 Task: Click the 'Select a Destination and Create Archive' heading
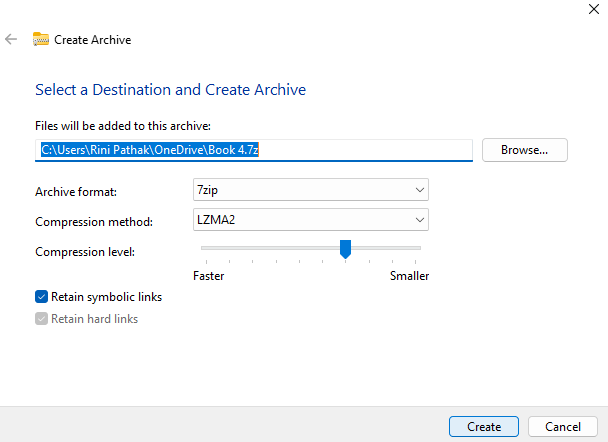170,90
